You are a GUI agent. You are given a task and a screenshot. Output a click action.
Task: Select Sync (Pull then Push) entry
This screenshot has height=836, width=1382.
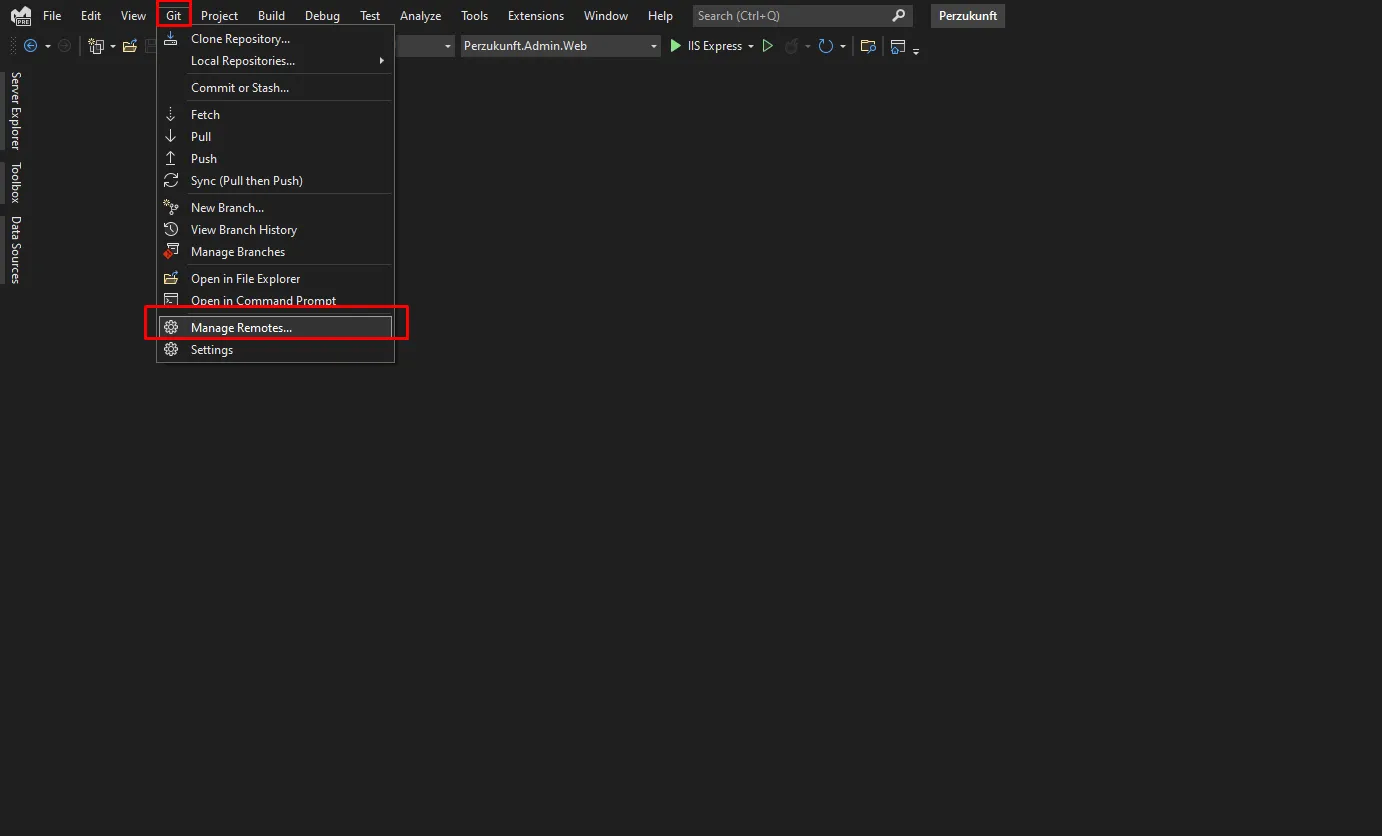point(275,181)
